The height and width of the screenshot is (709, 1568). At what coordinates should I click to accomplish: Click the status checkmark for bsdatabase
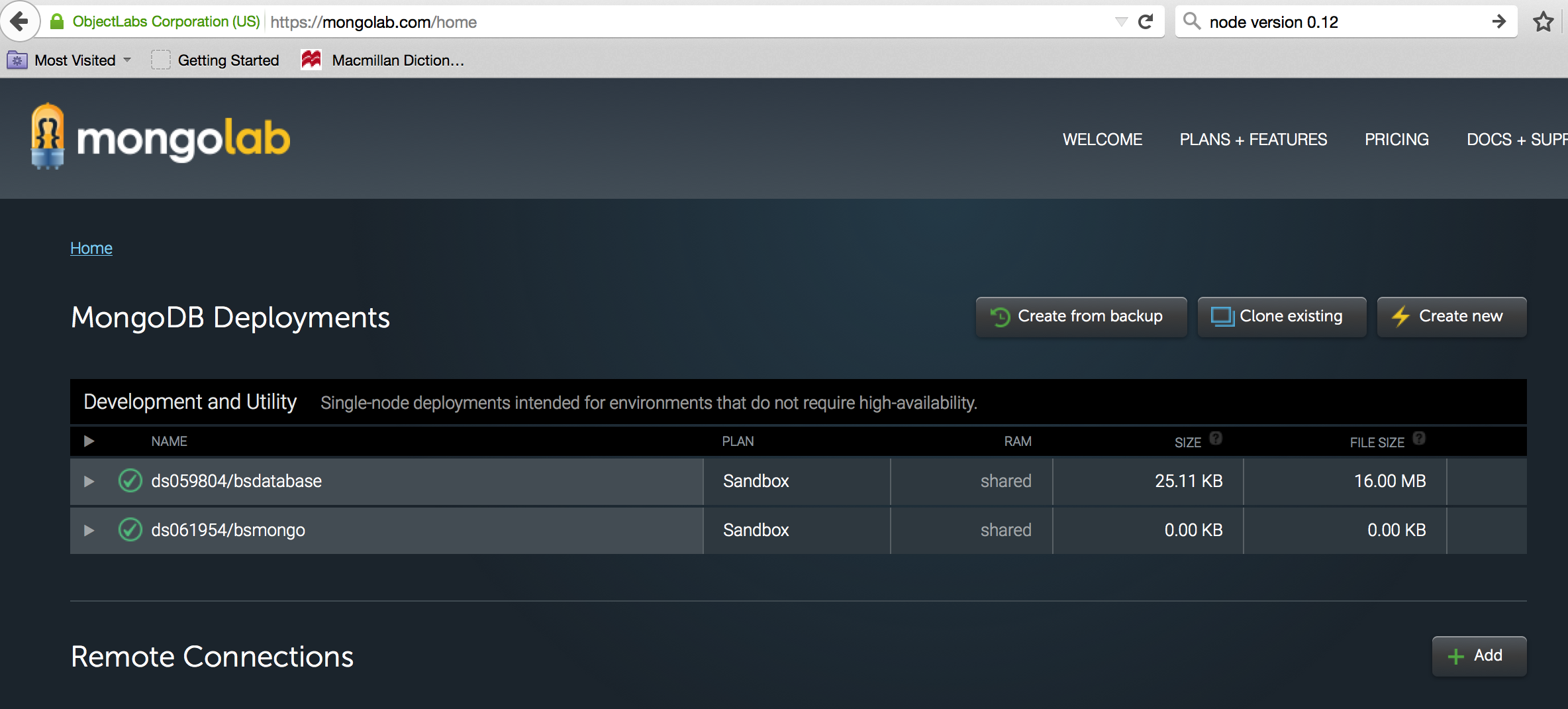pos(130,481)
